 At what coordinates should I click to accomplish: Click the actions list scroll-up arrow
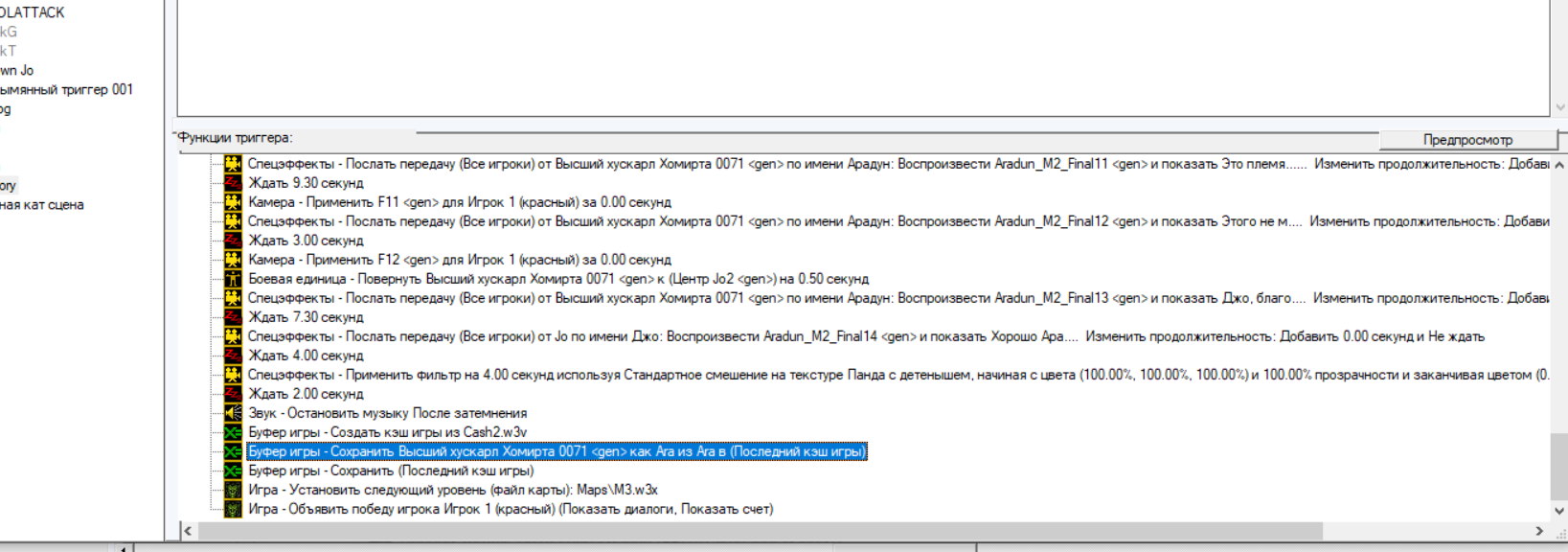click(x=1558, y=165)
